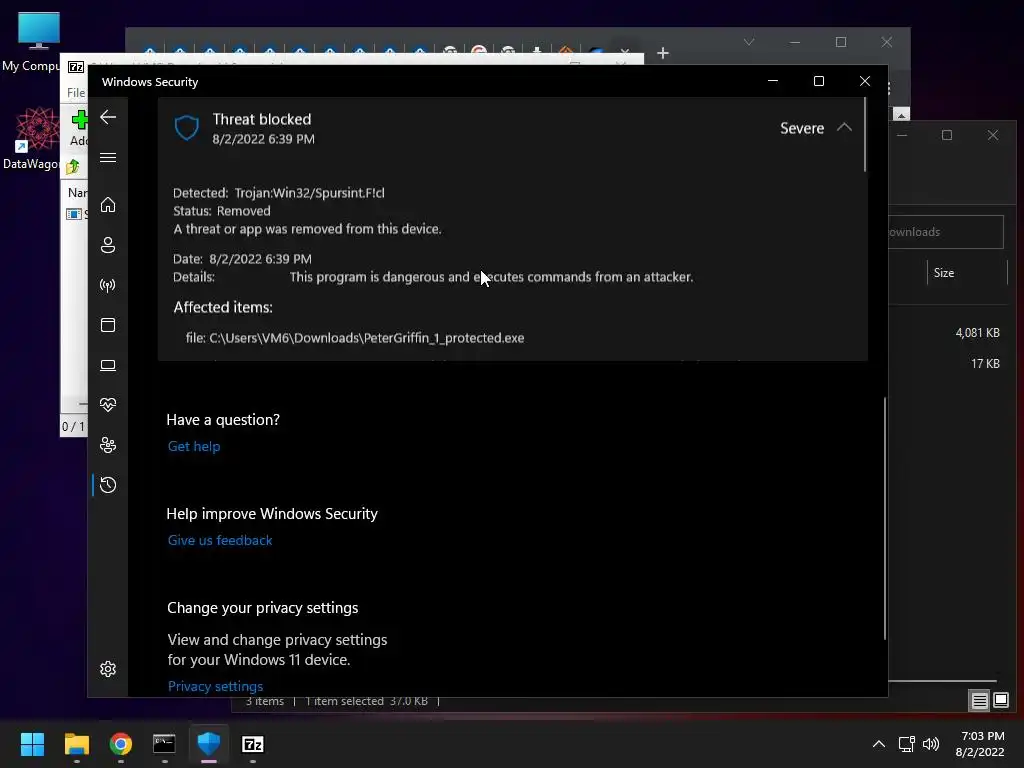Click the 17 KB file size entry
Screen dimensions: 1024x768
click(x=985, y=363)
